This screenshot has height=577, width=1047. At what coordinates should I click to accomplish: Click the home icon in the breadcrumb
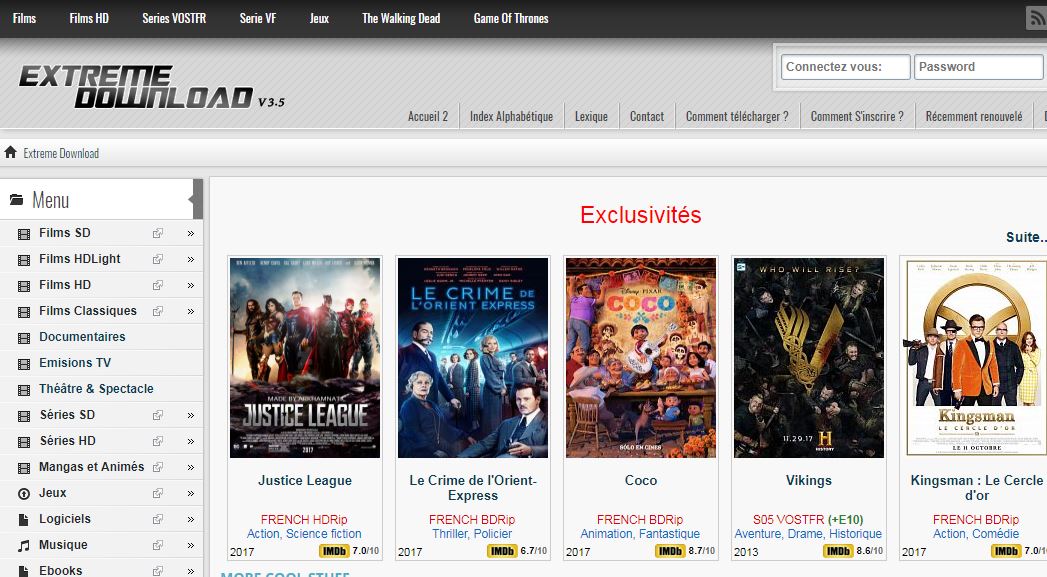point(10,152)
